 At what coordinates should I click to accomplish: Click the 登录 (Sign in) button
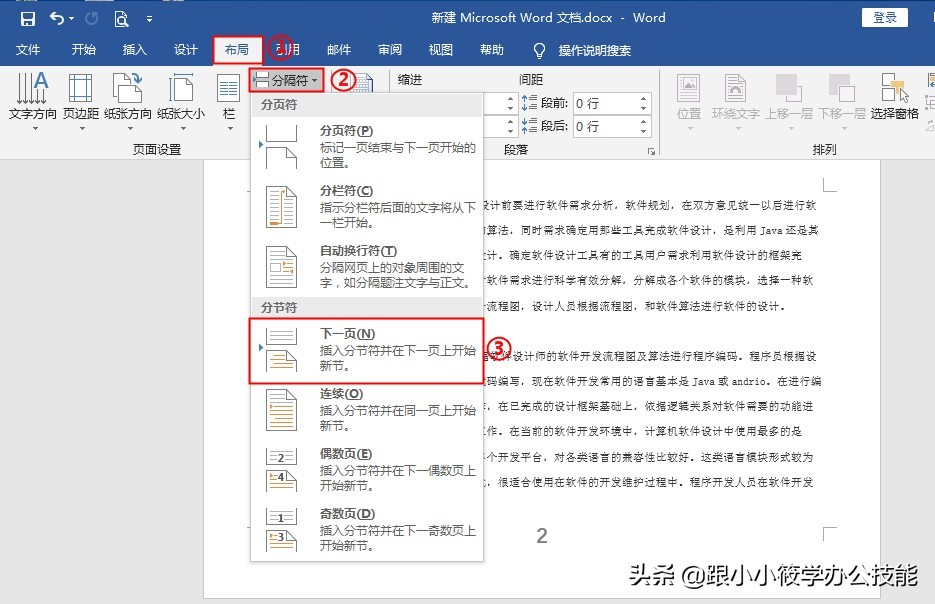point(884,17)
